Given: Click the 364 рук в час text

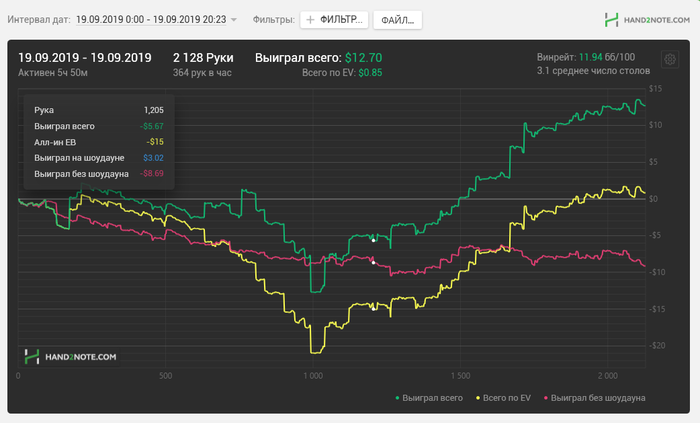Looking at the screenshot, I should pos(202,73).
